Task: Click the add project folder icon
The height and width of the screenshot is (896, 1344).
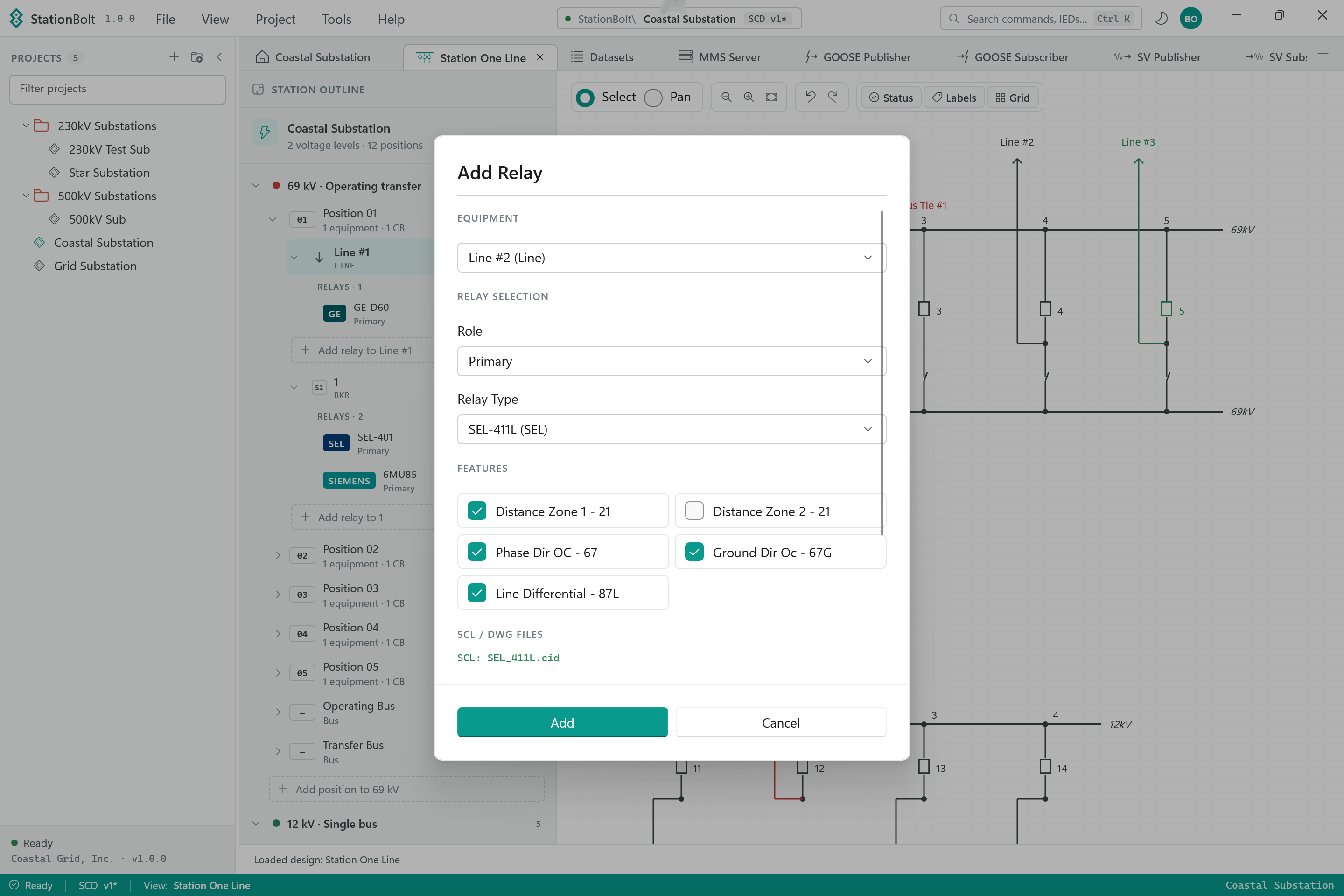Action: [196, 56]
